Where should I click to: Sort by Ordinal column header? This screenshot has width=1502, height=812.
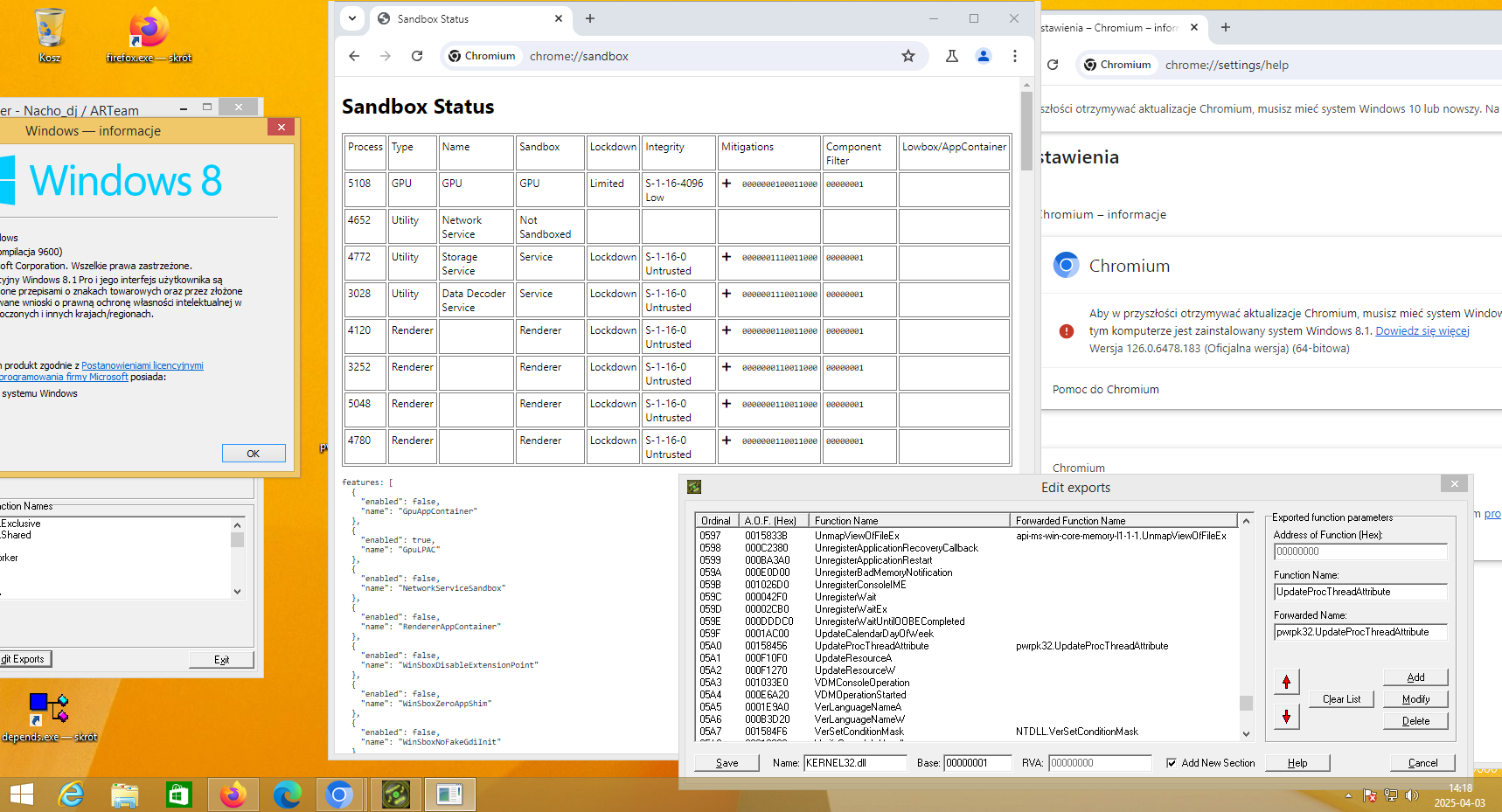point(717,520)
